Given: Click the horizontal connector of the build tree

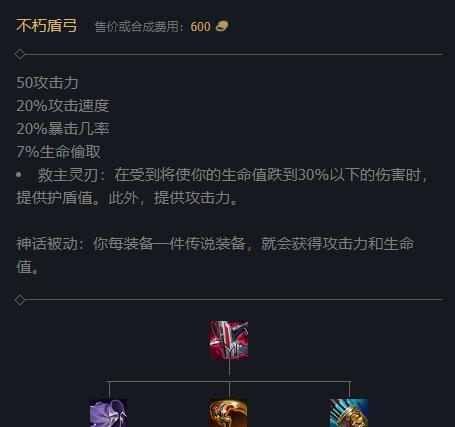Looking at the screenshot, I should coord(229,381).
